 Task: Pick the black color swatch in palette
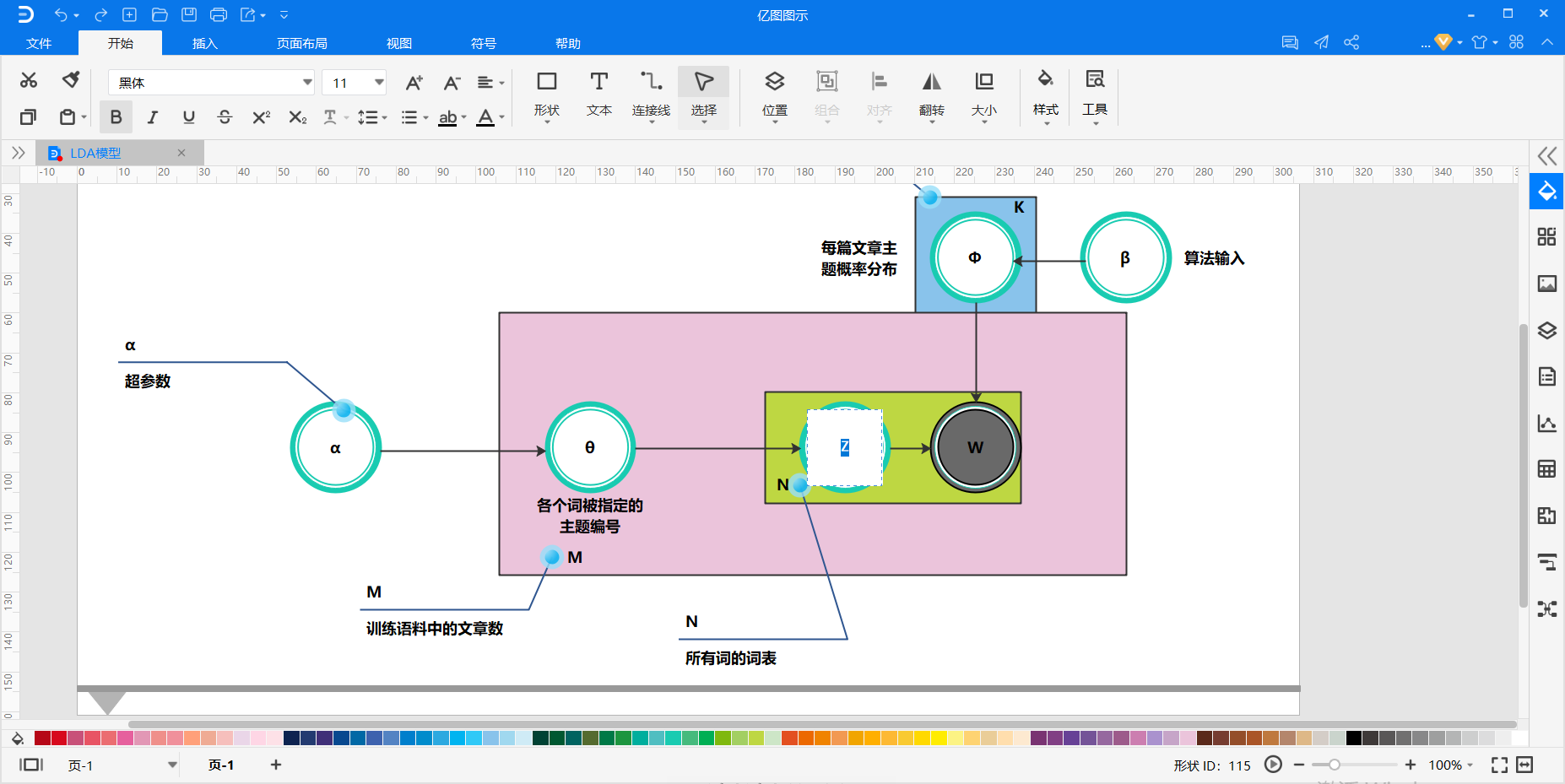[1354, 738]
